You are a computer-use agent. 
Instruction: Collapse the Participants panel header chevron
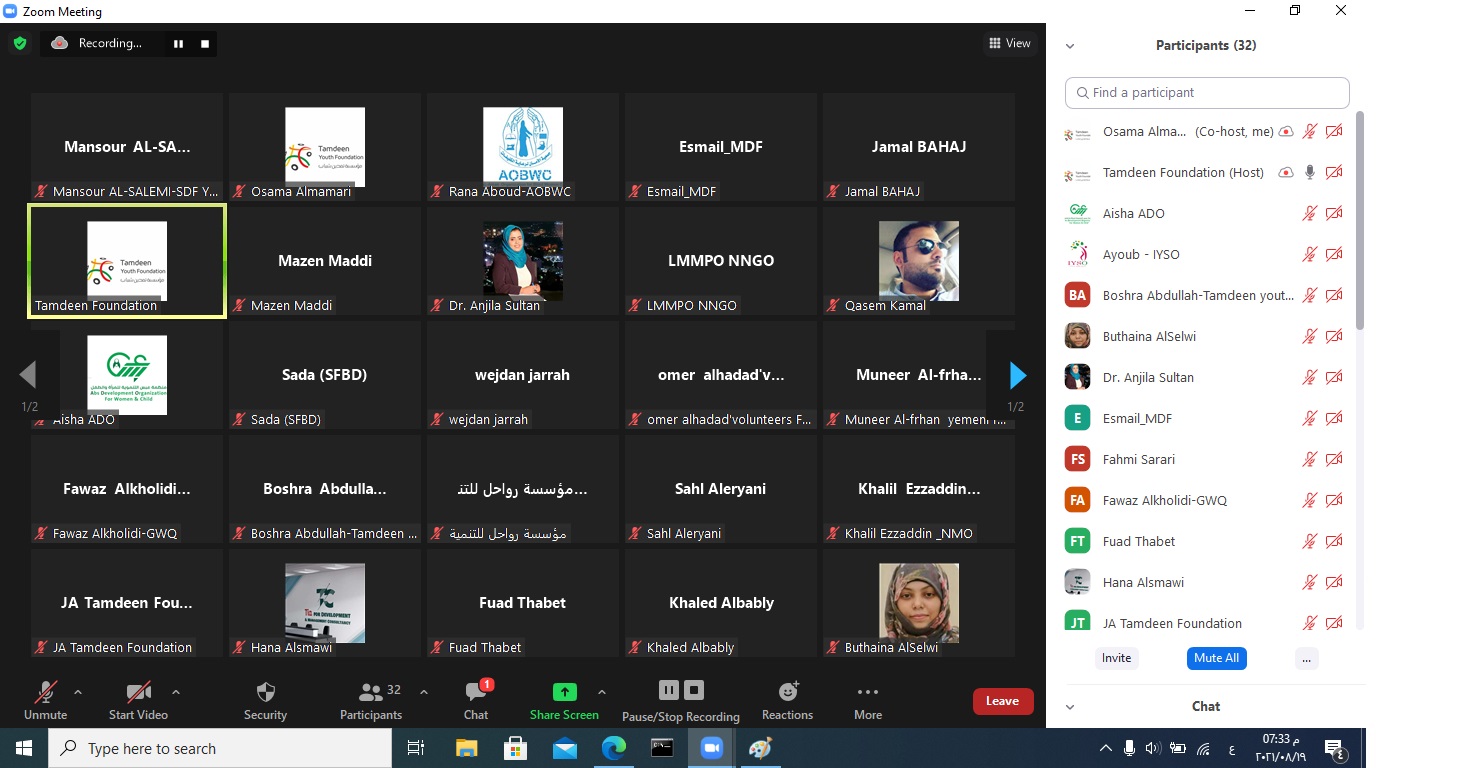1069,46
